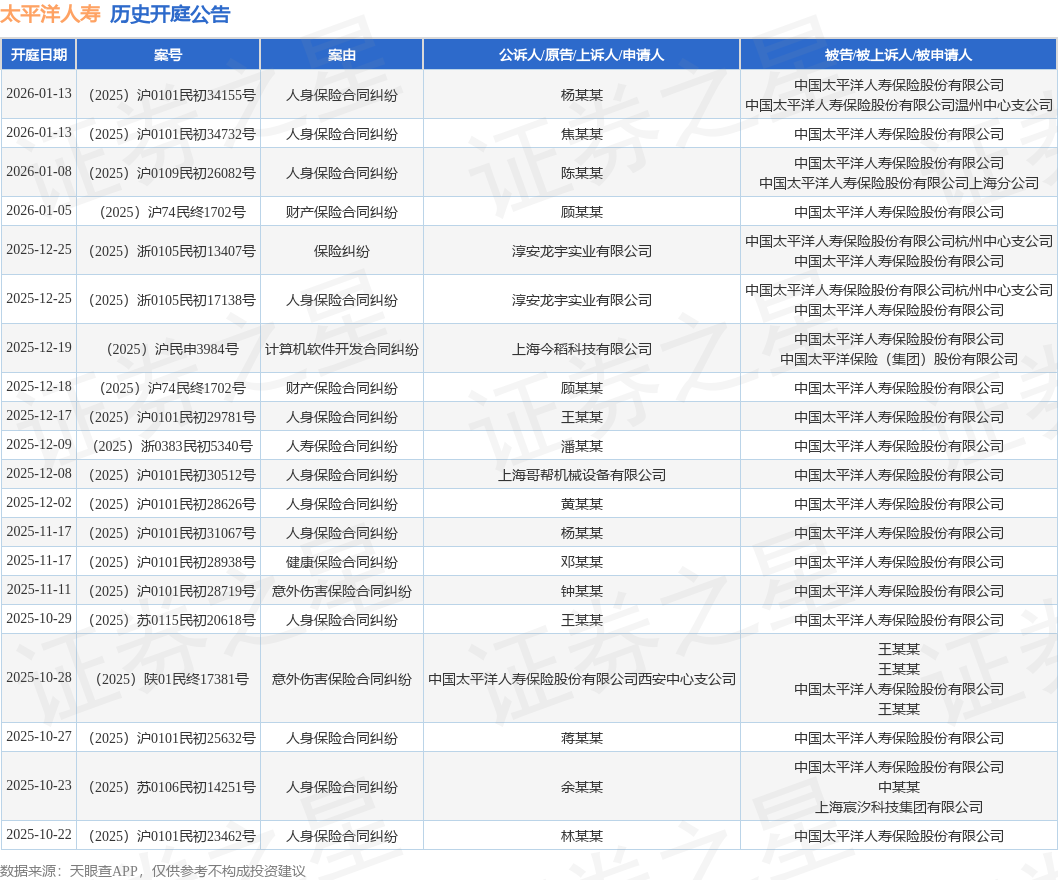Click 健康保险合同纠纷 cause cell

[x=342, y=562]
